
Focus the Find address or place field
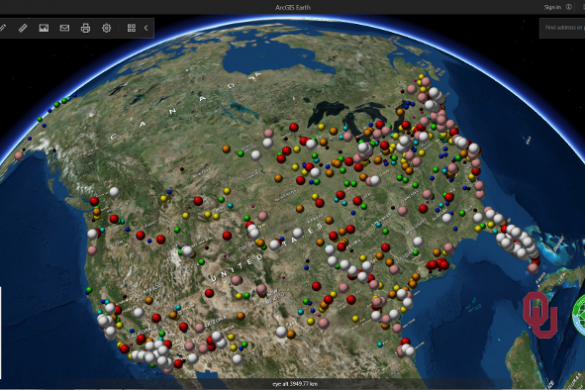pyautogui.click(x=562, y=28)
